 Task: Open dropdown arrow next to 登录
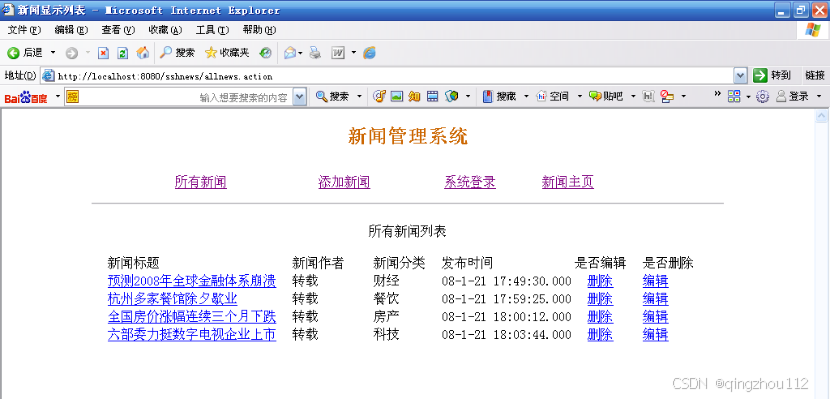point(819,96)
